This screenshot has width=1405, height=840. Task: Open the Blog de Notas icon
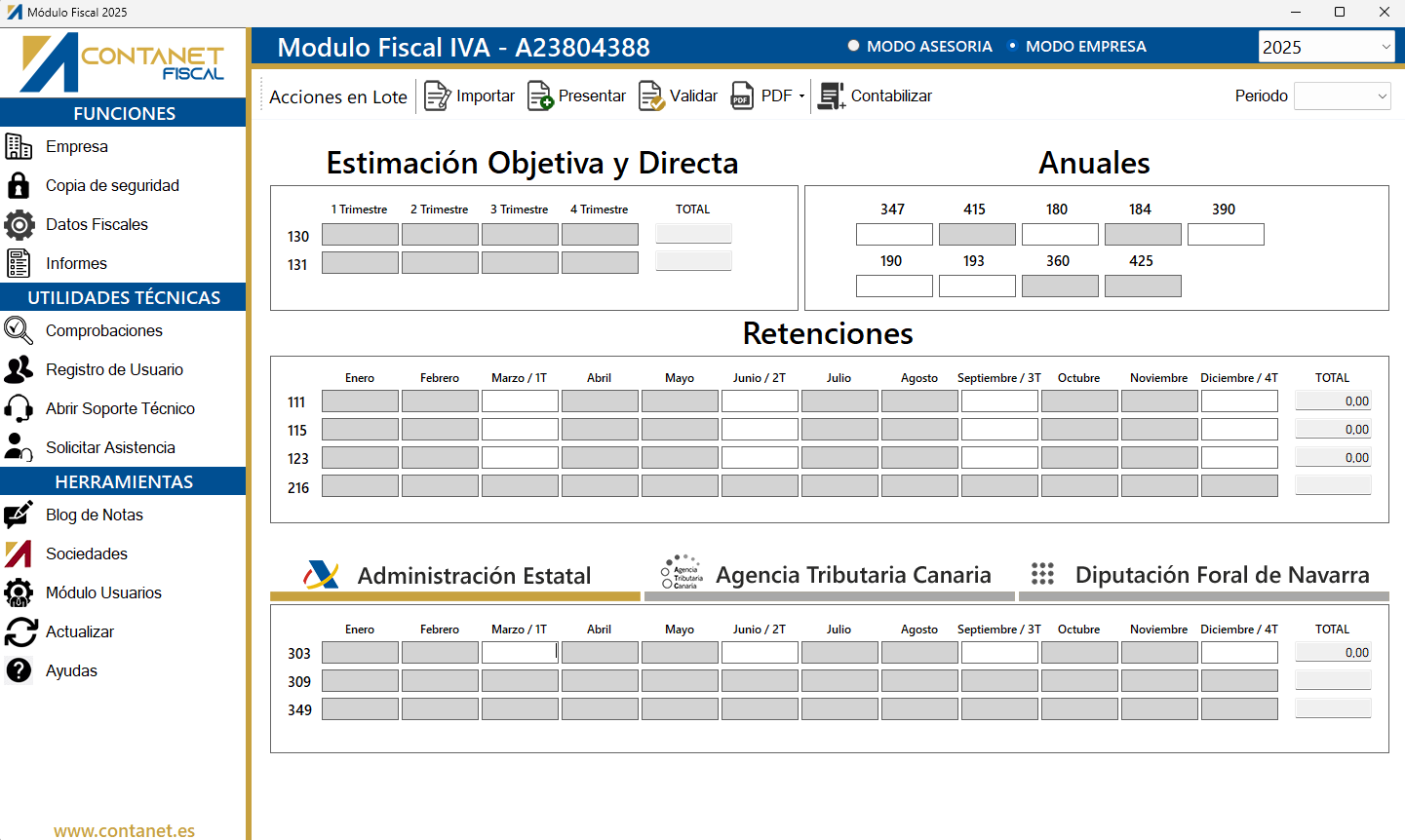click(x=19, y=515)
